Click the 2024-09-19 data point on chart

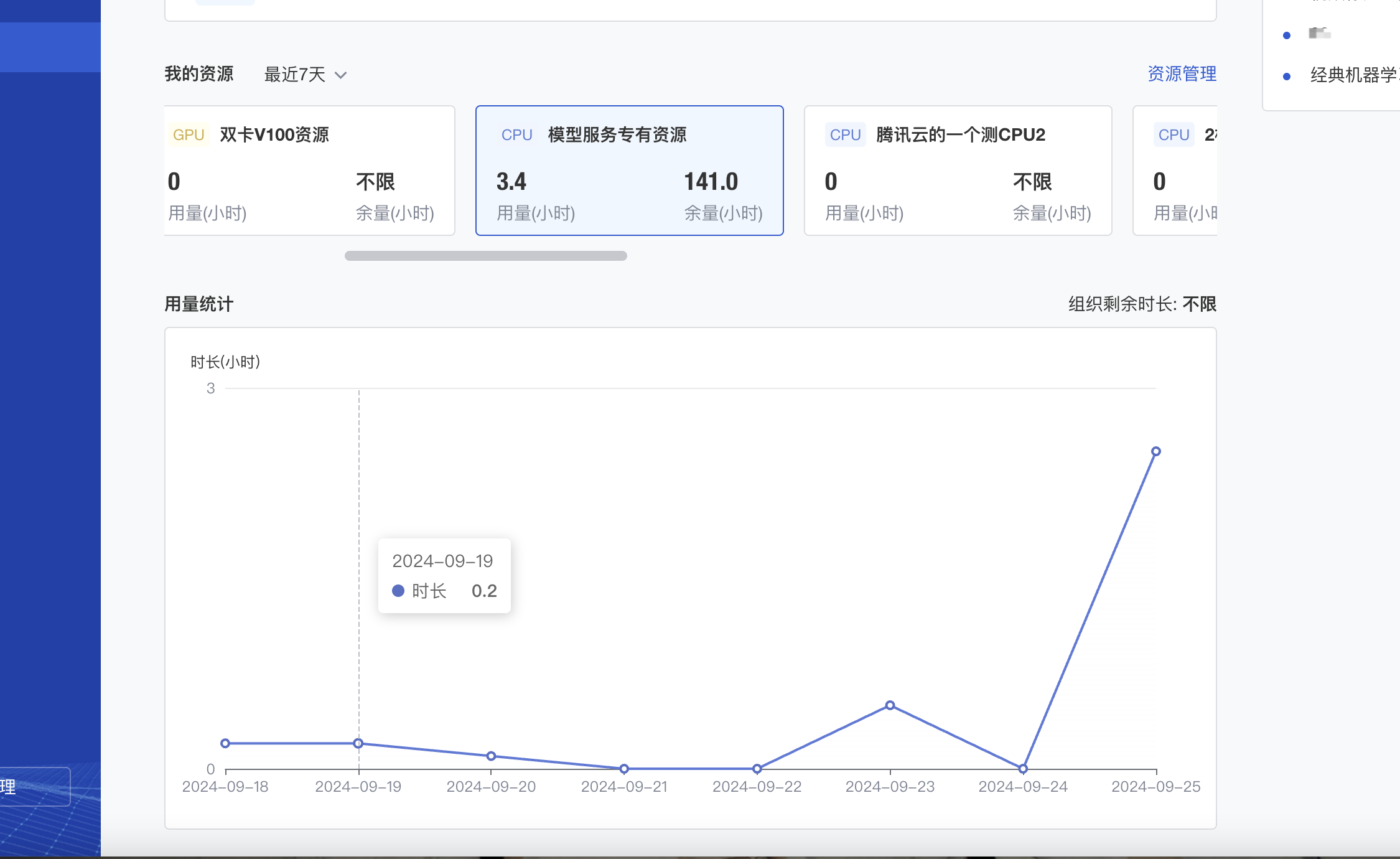358,743
